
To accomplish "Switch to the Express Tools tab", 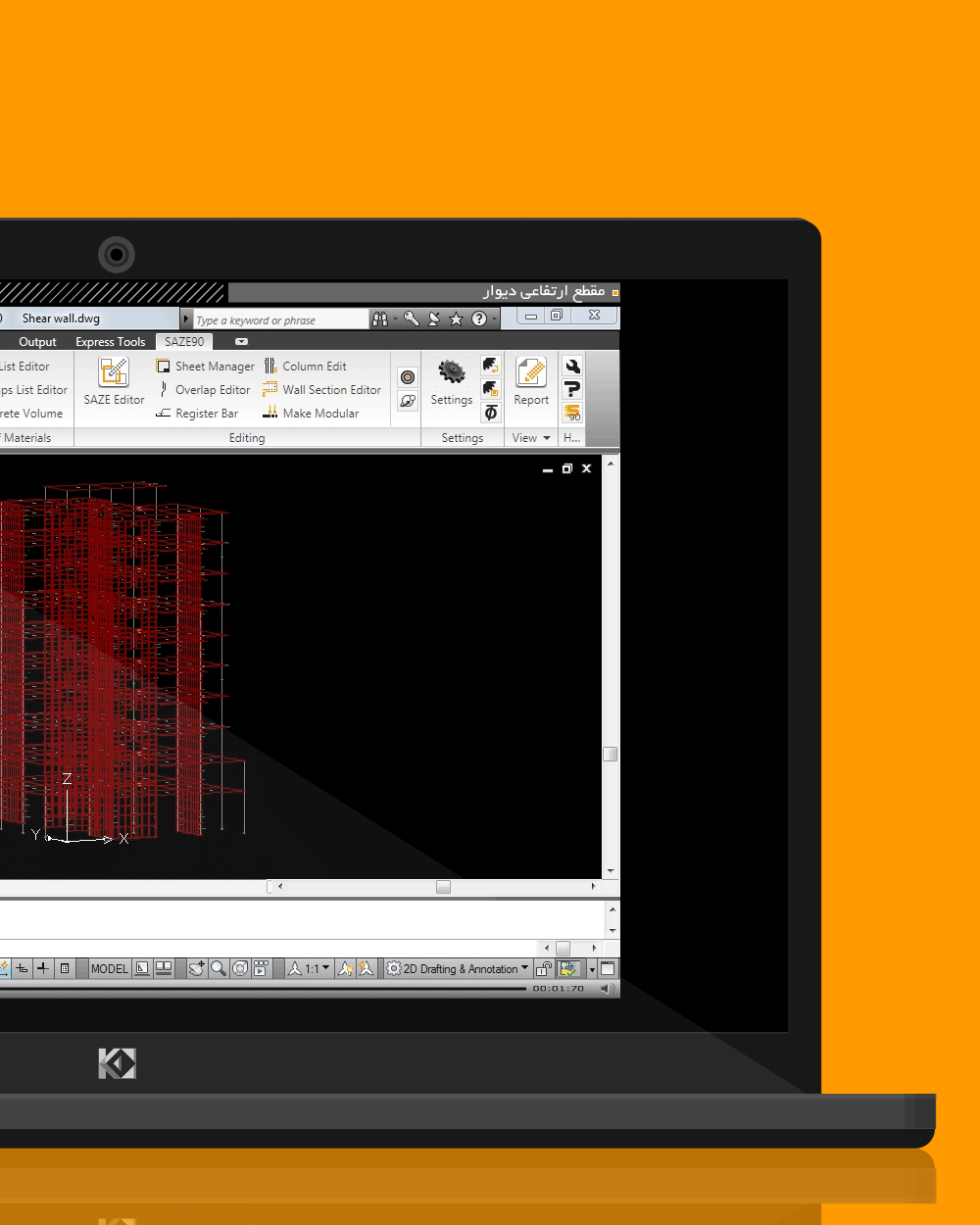I will [110, 342].
